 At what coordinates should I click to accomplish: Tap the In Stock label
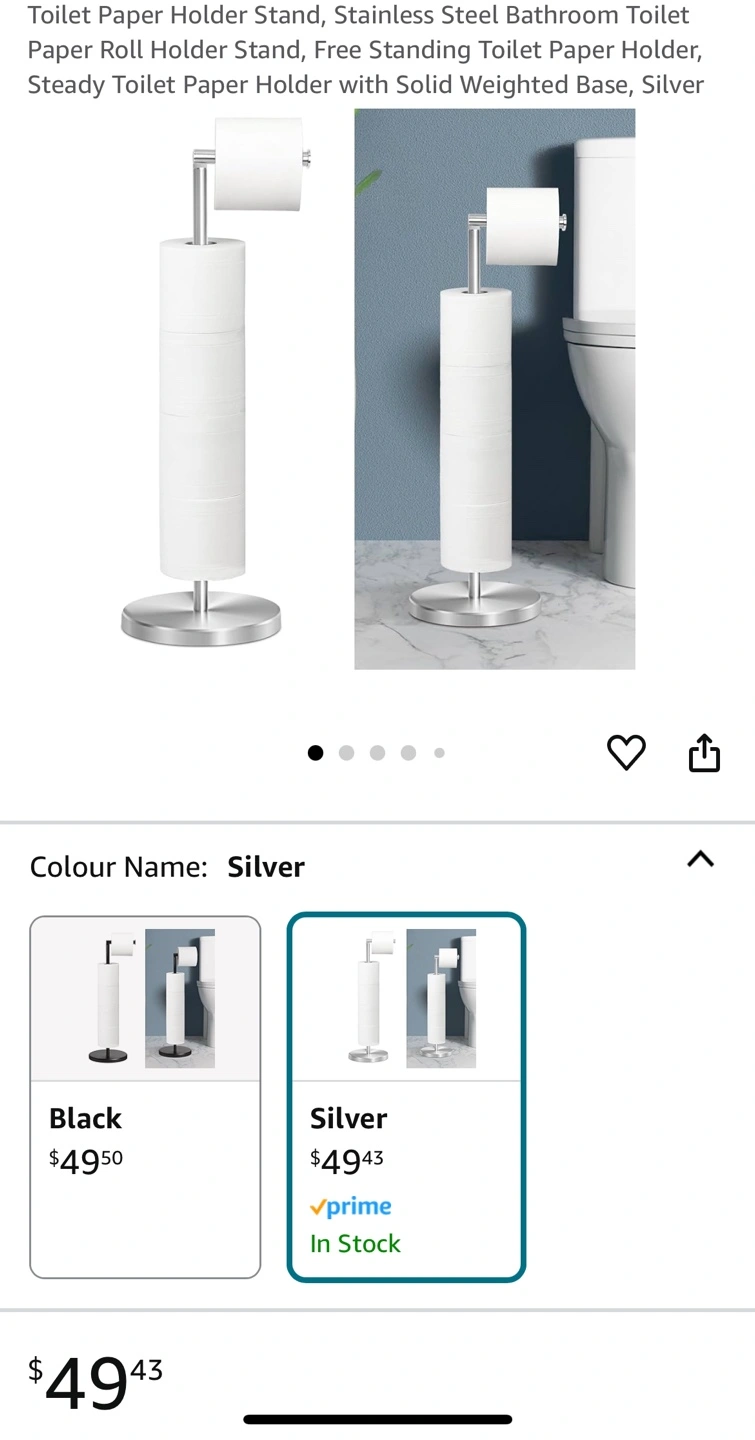point(355,1243)
